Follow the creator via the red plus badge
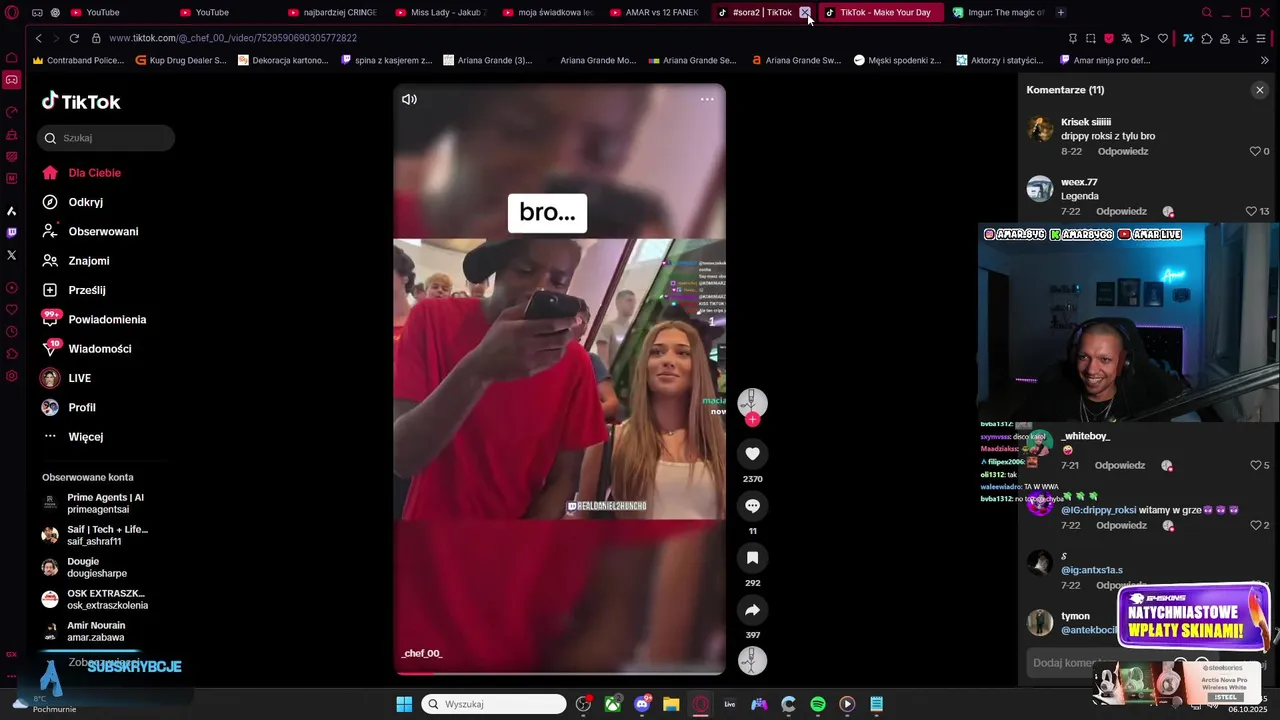 click(x=752, y=420)
